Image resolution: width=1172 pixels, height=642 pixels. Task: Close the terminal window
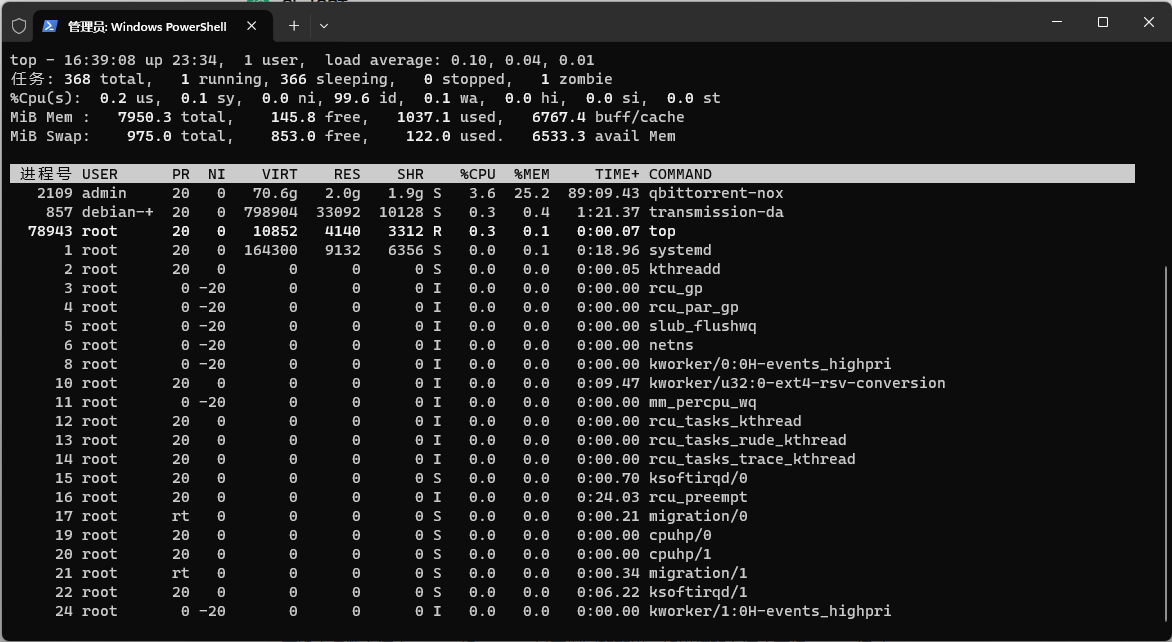click(1148, 22)
